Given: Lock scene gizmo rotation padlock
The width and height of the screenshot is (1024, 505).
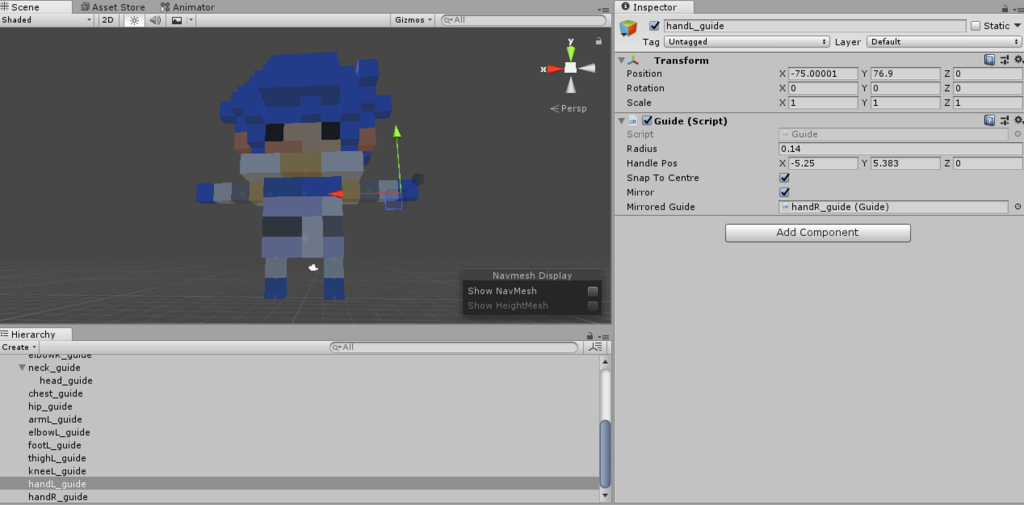Looking at the screenshot, I should [598, 41].
